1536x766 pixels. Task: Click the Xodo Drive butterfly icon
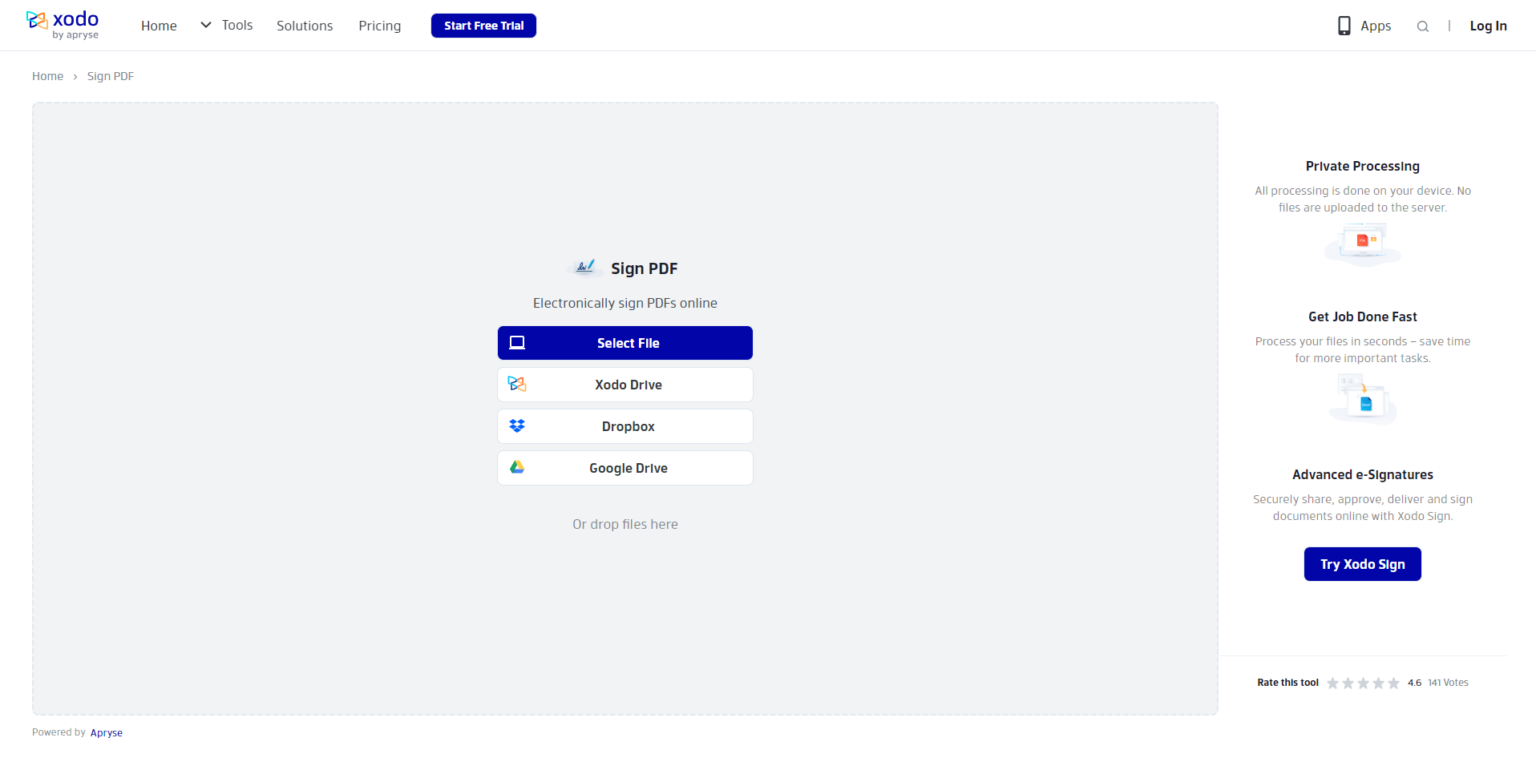coord(517,384)
